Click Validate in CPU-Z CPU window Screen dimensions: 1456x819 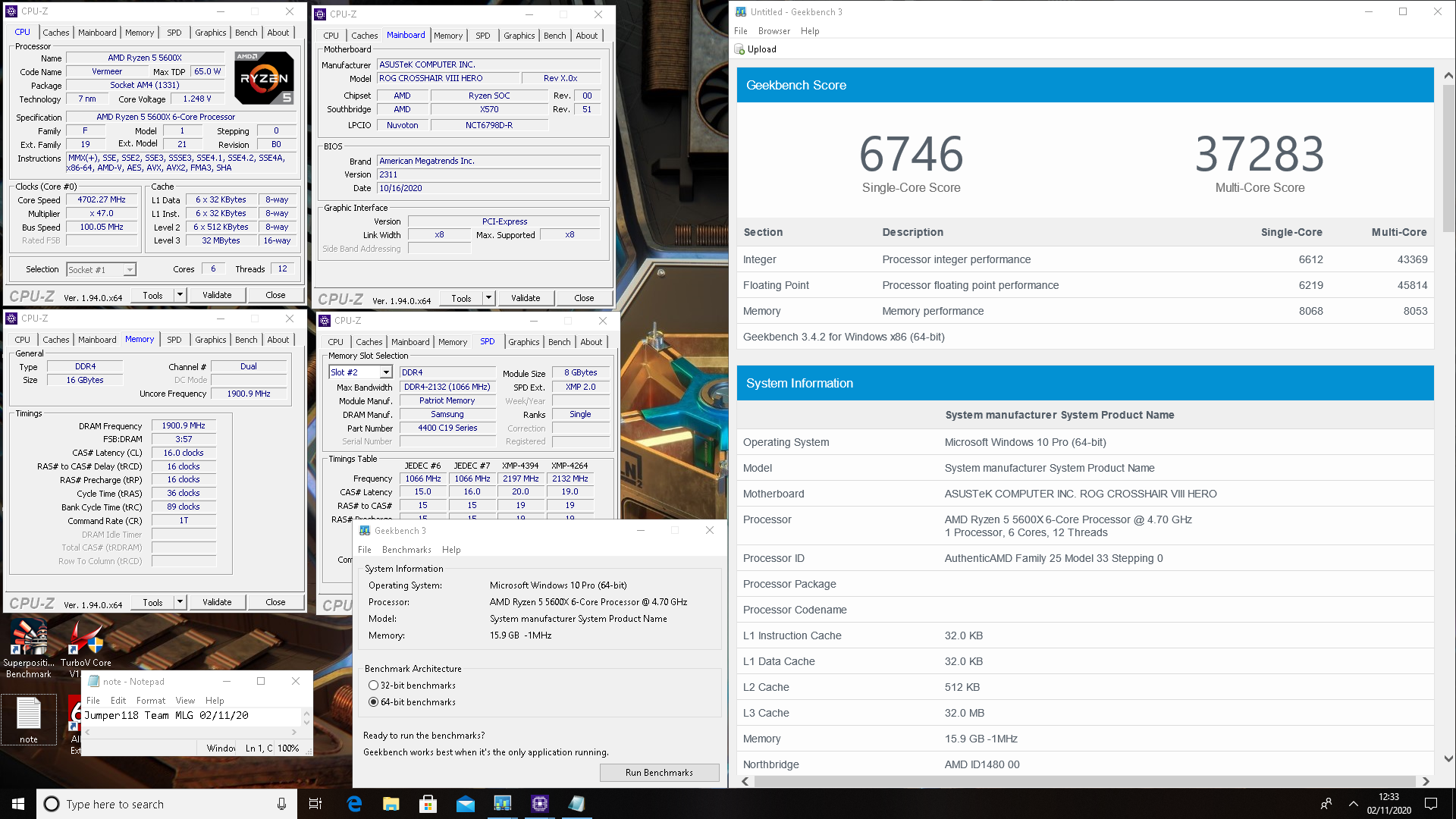click(x=217, y=295)
